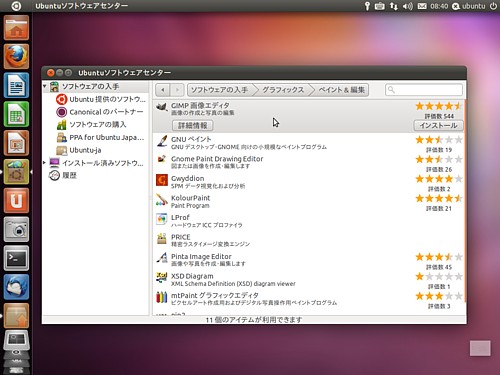Screen dimensions: 500x375
Task: Open LibreOffice Calc launcher icon
Action: point(16,114)
